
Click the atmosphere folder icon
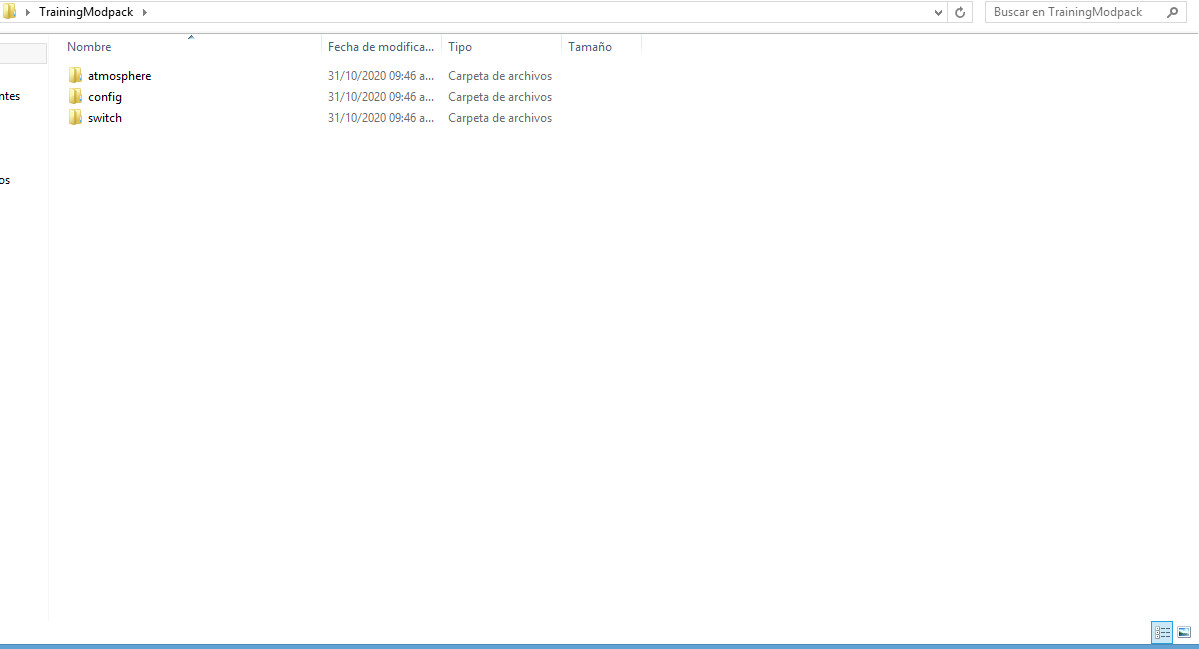(x=75, y=76)
